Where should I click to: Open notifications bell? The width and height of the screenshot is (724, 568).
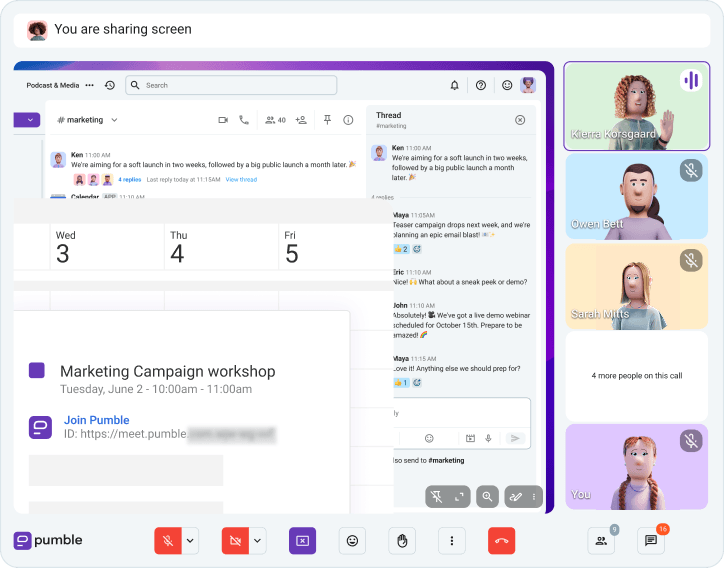[x=454, y=85]
